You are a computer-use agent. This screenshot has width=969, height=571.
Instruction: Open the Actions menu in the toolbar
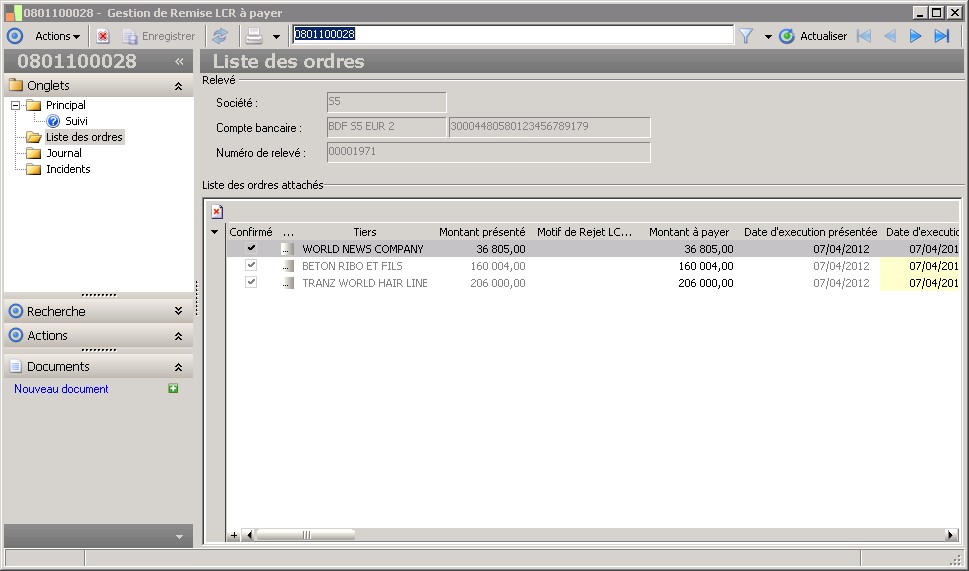57,36
